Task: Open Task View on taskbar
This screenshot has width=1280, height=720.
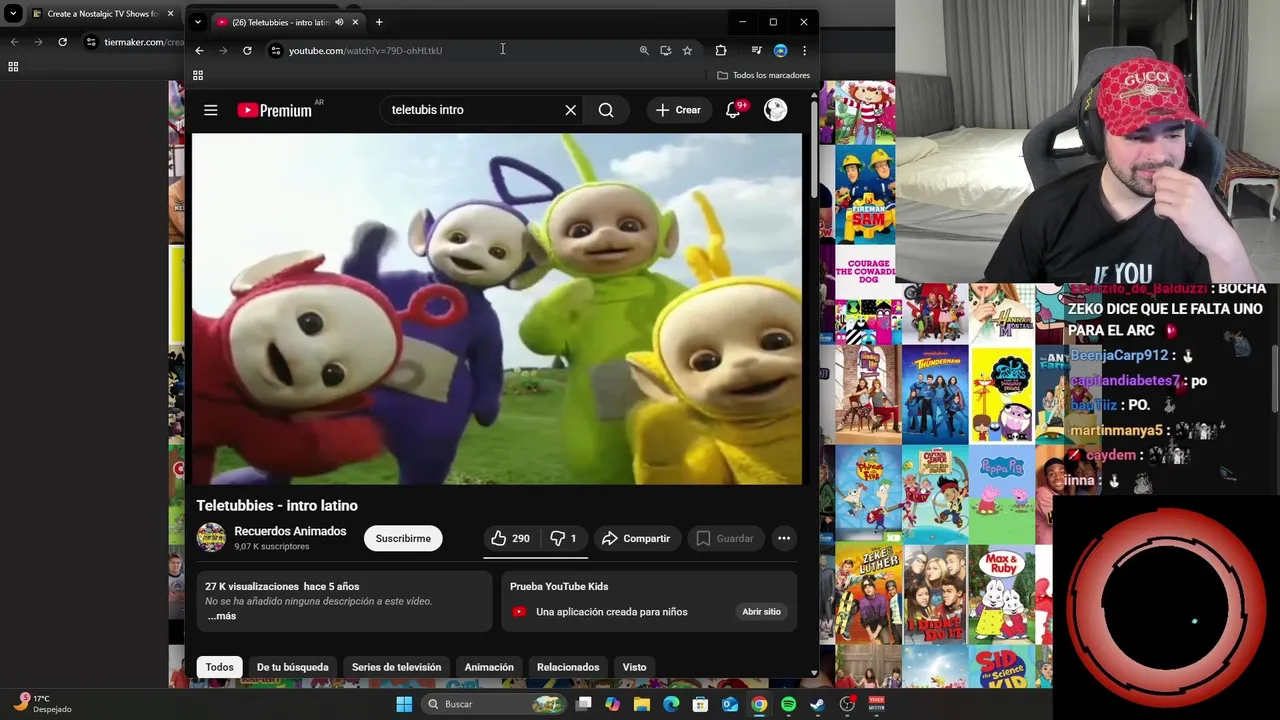Action: pos(583,704)
